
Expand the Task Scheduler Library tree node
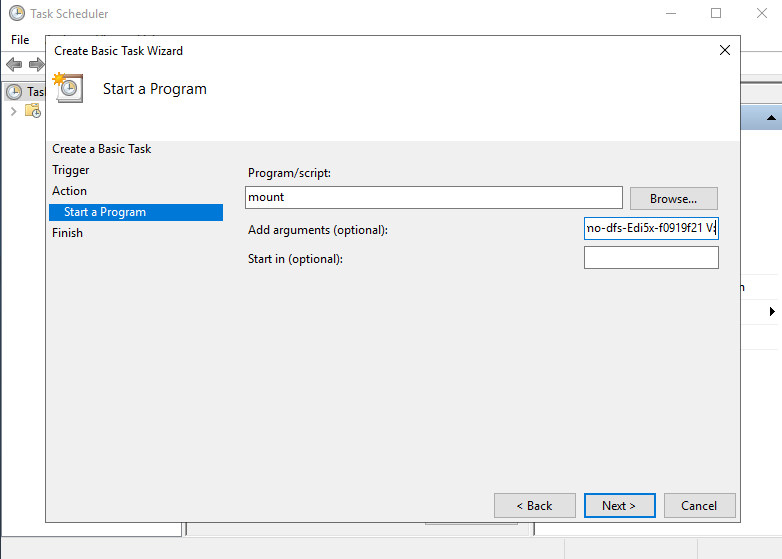pos(13,110)
